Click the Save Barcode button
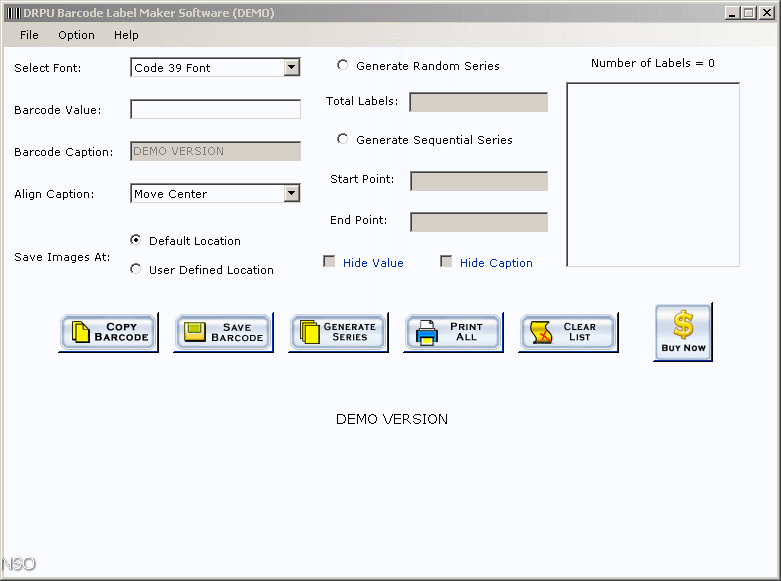Screen dimensions: 781x581 [x=224, y=332]
